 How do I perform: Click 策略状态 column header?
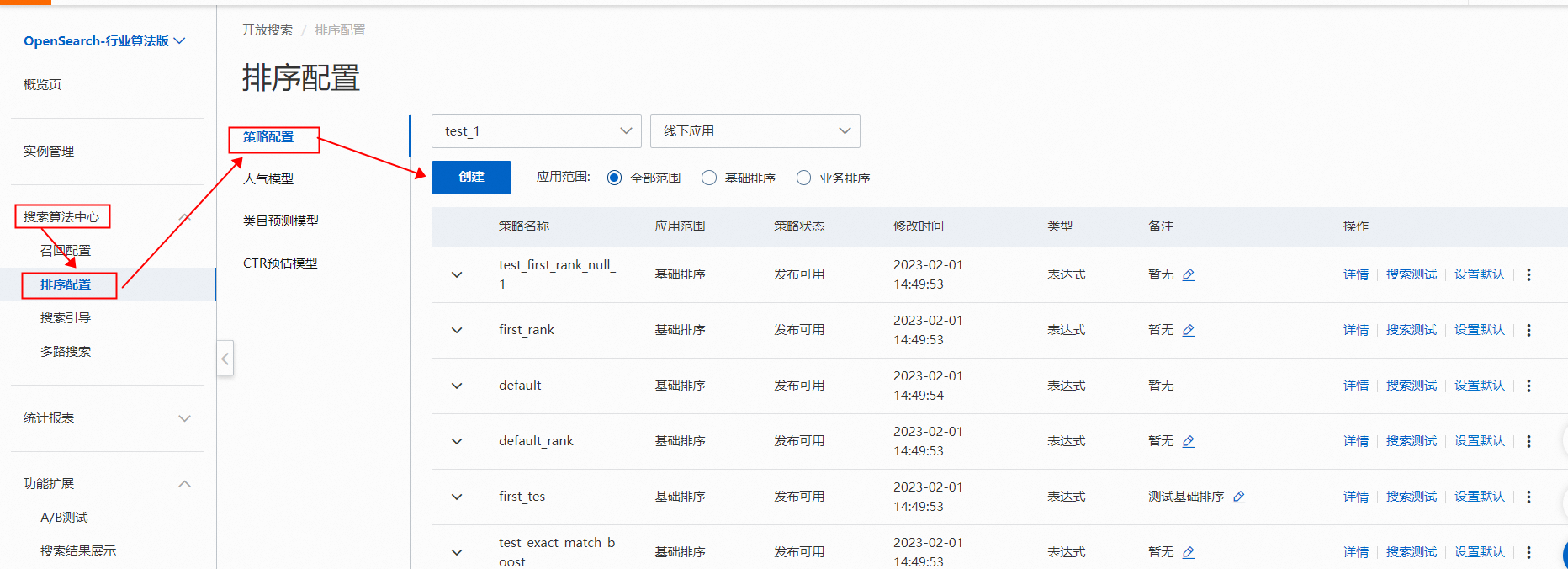tap(799, 226)
